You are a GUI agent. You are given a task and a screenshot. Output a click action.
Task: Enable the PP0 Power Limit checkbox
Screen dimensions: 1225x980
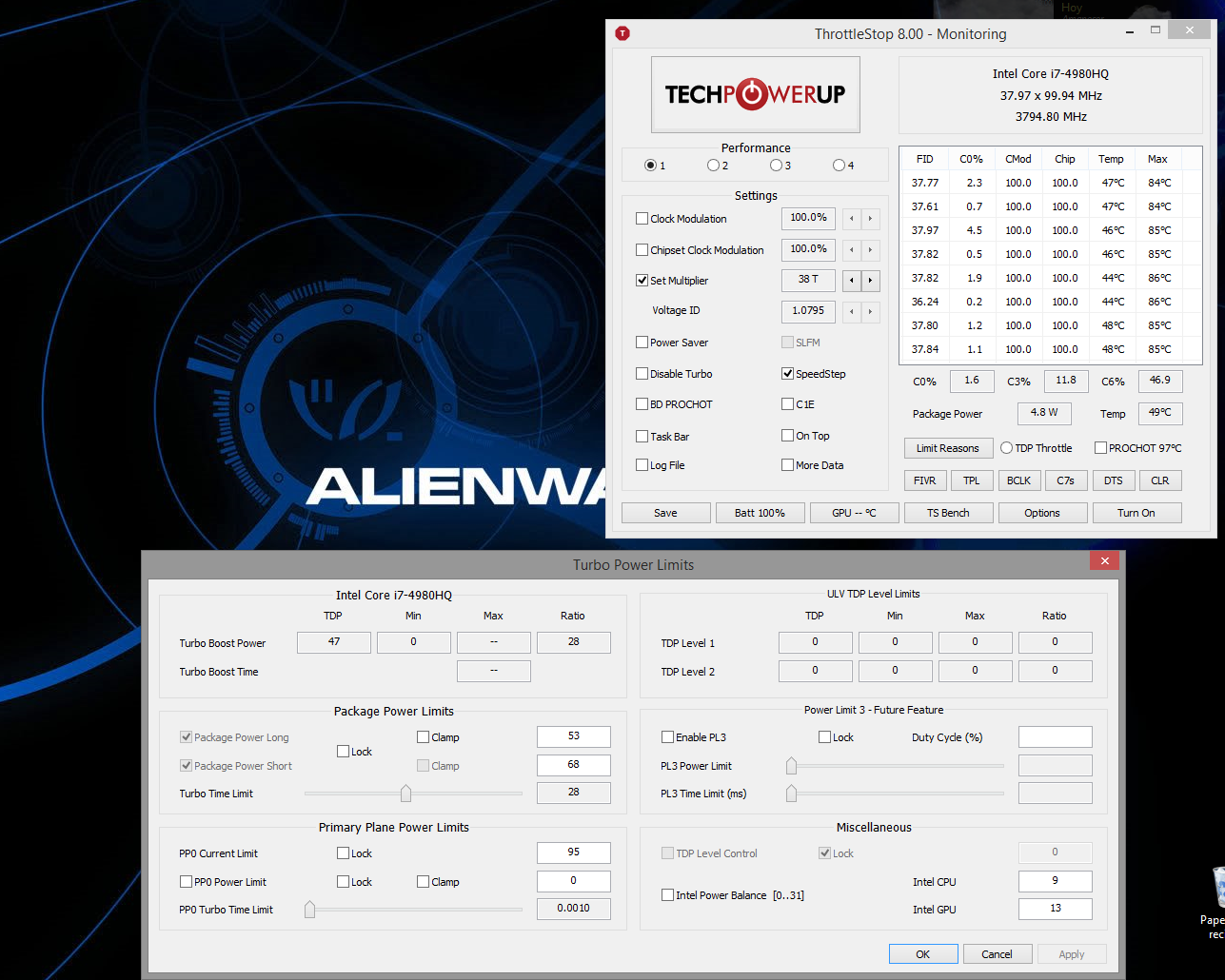coord(187,882)
